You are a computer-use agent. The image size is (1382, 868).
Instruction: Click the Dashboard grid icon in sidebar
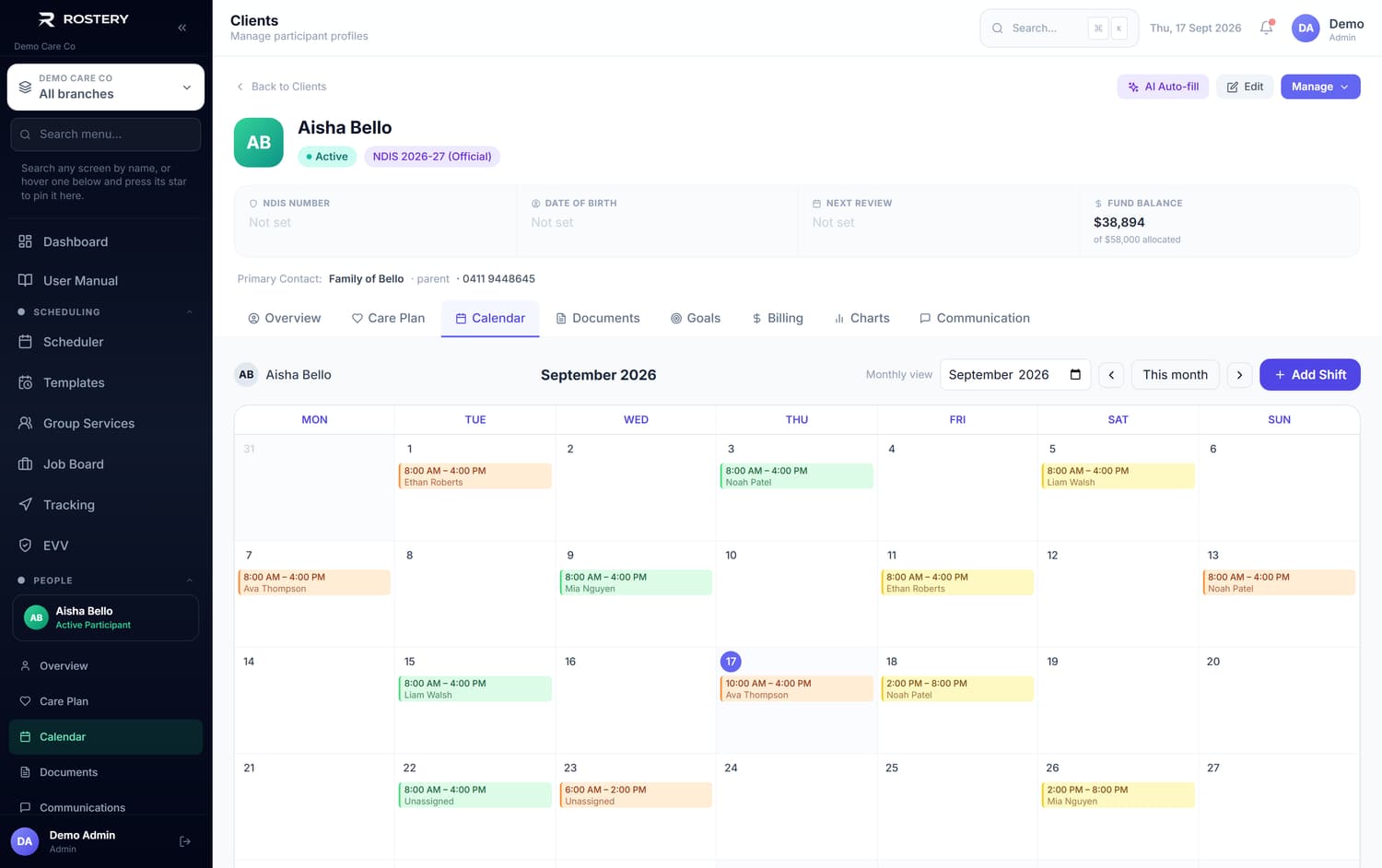(x=25, y=241)
